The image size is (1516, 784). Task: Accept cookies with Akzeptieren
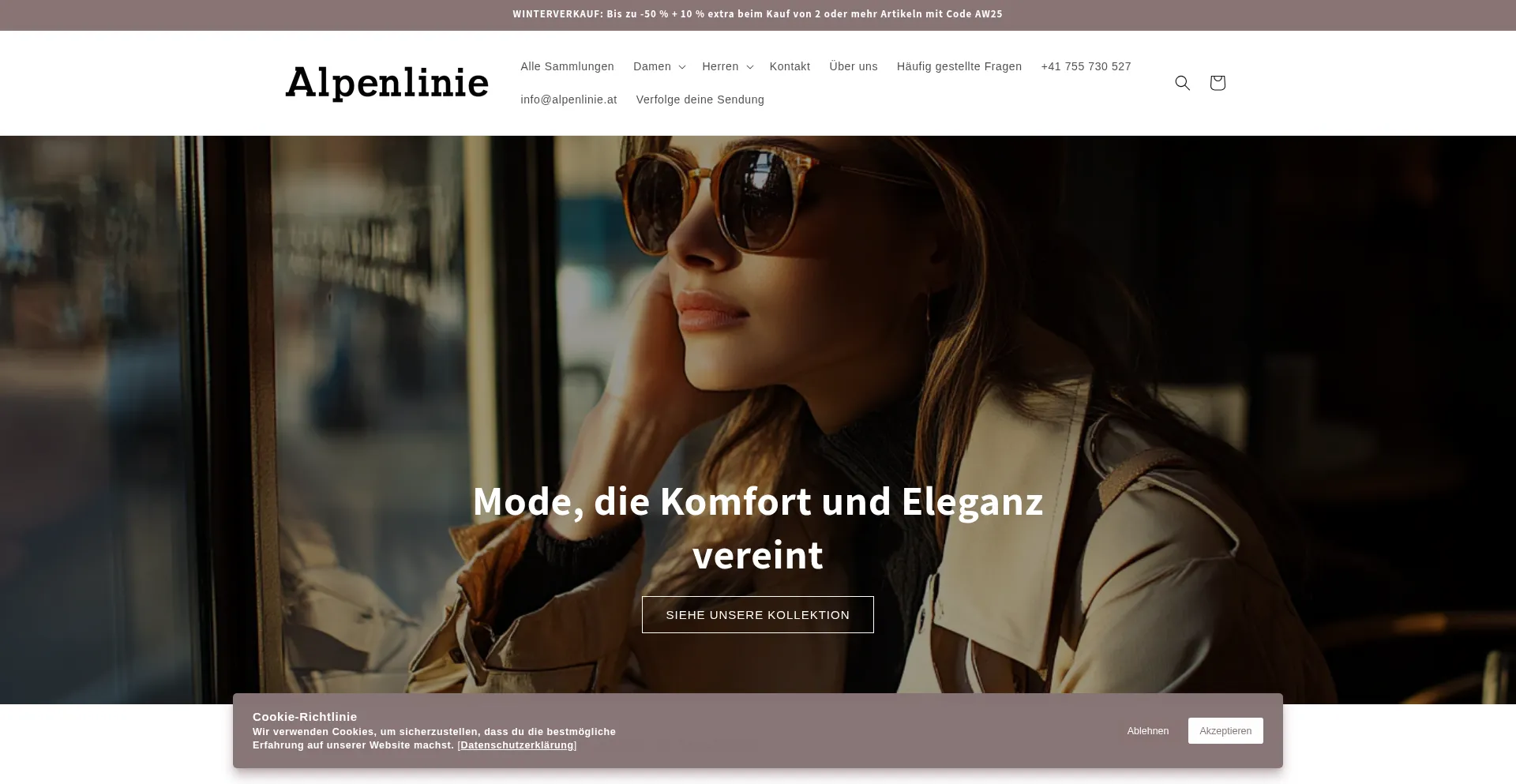tap(1225, 730)
